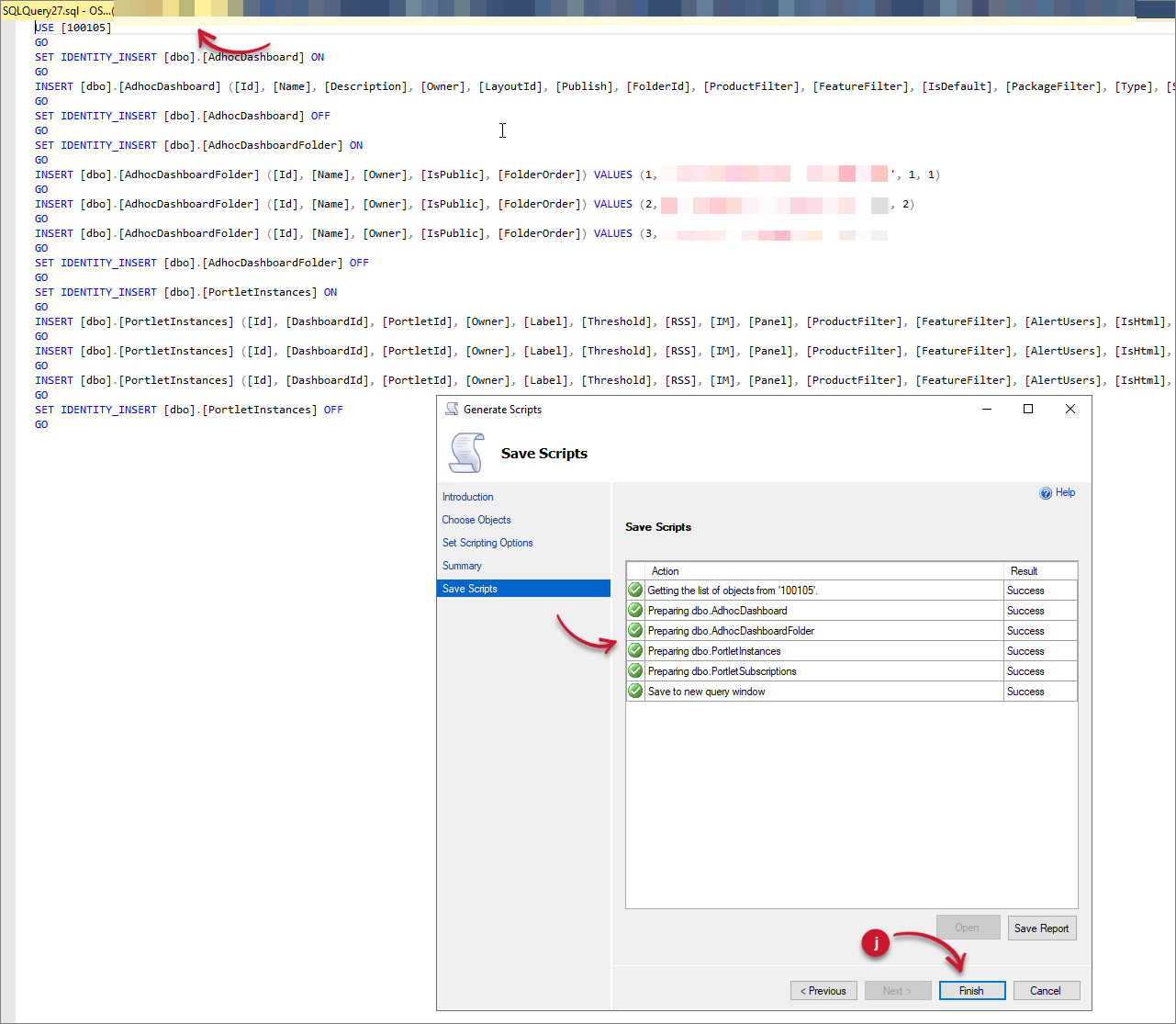Click the < Previous button
Viewport: 1176px width, 1024px height.
click(x=823, y=990)
